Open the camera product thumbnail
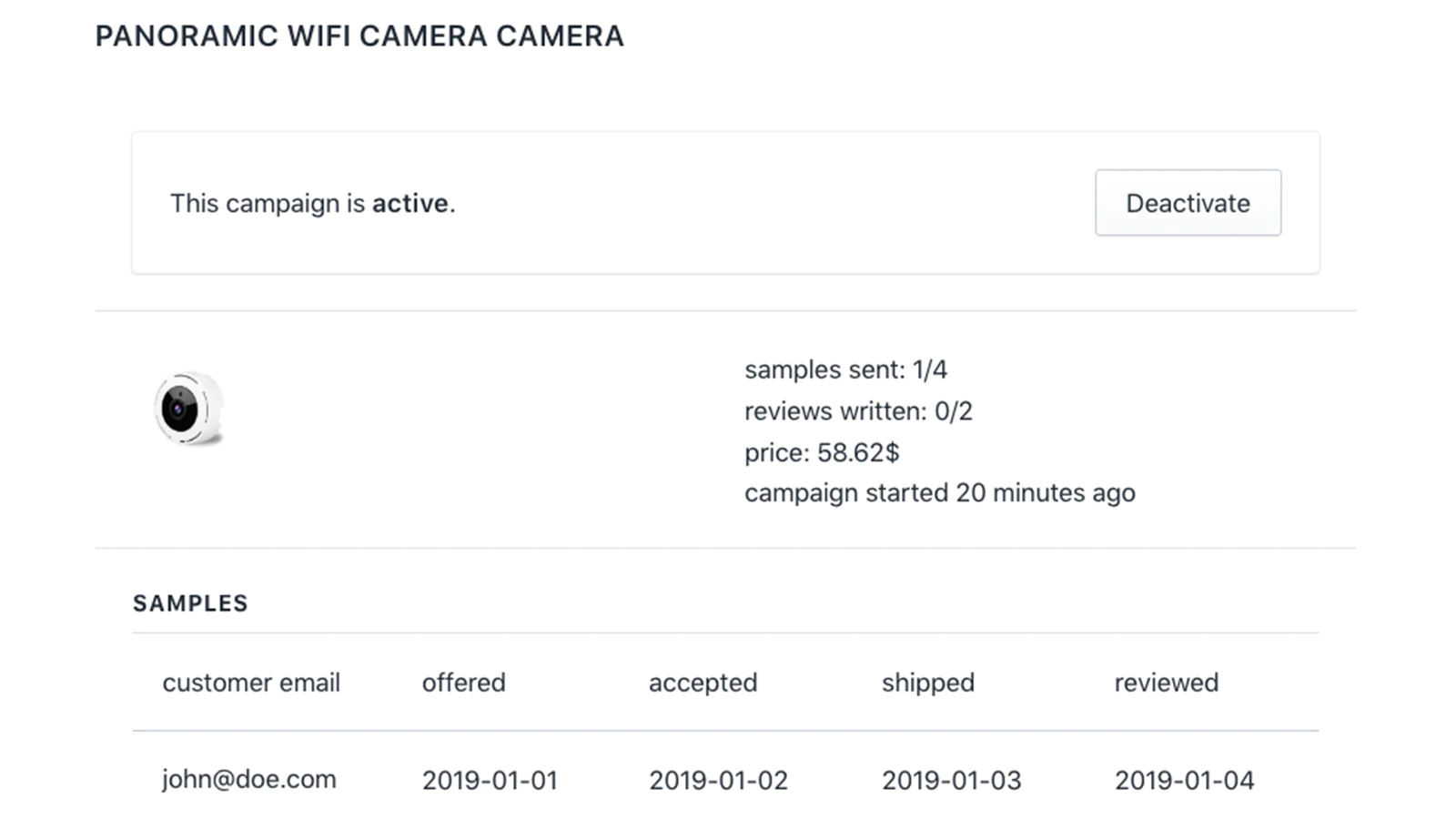 pos(189,409)
